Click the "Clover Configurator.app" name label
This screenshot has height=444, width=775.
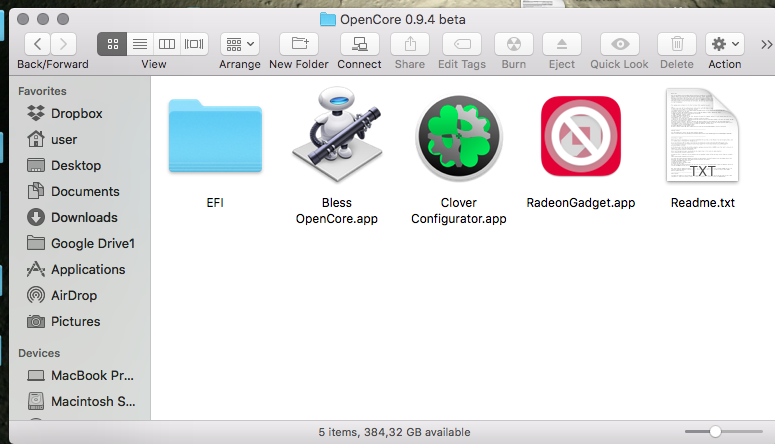(x=459, y=211)
